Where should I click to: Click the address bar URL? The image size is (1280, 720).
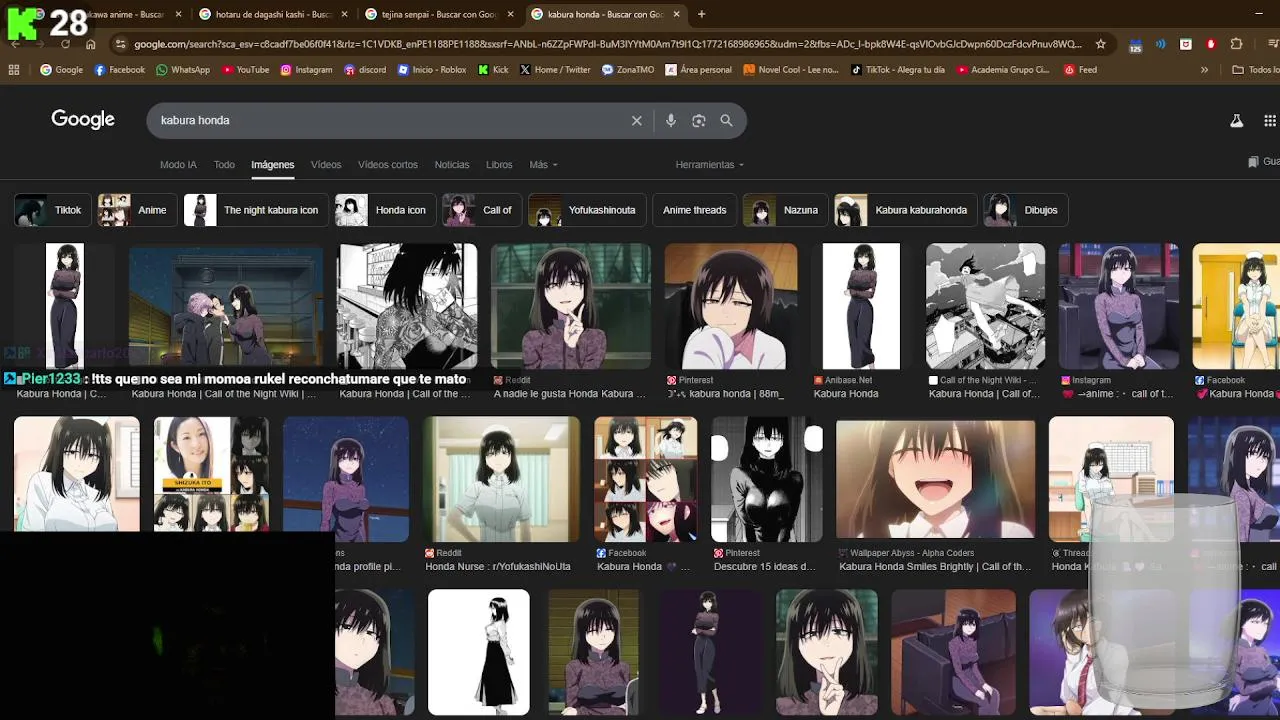click(x=608, y=44)
